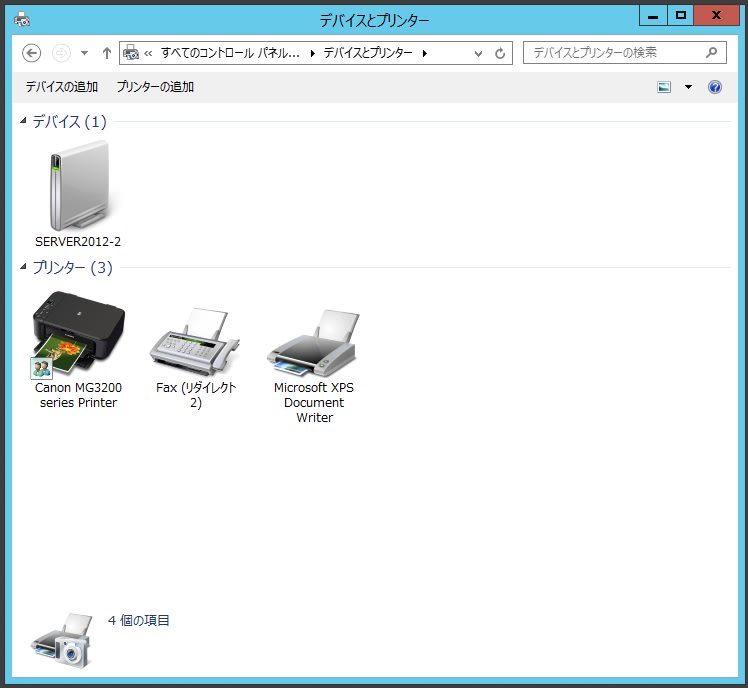The height and width of the screenshot is (688, 748).
Task: Open the Help question mark icon
Action: [715, 87]
